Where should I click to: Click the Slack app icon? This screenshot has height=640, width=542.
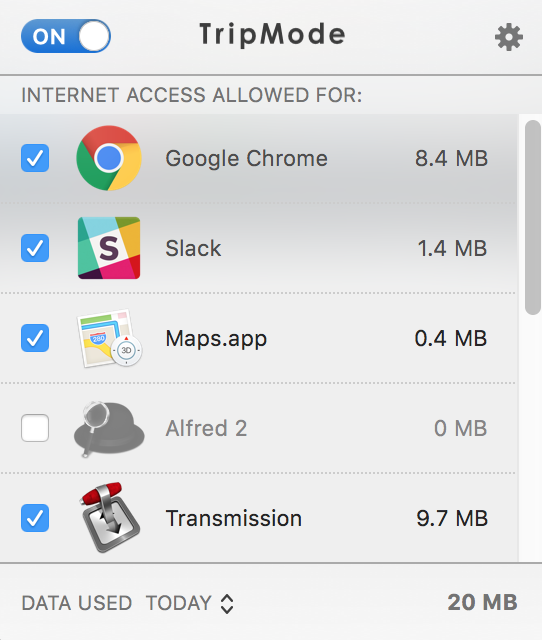[x=109, y=248]
